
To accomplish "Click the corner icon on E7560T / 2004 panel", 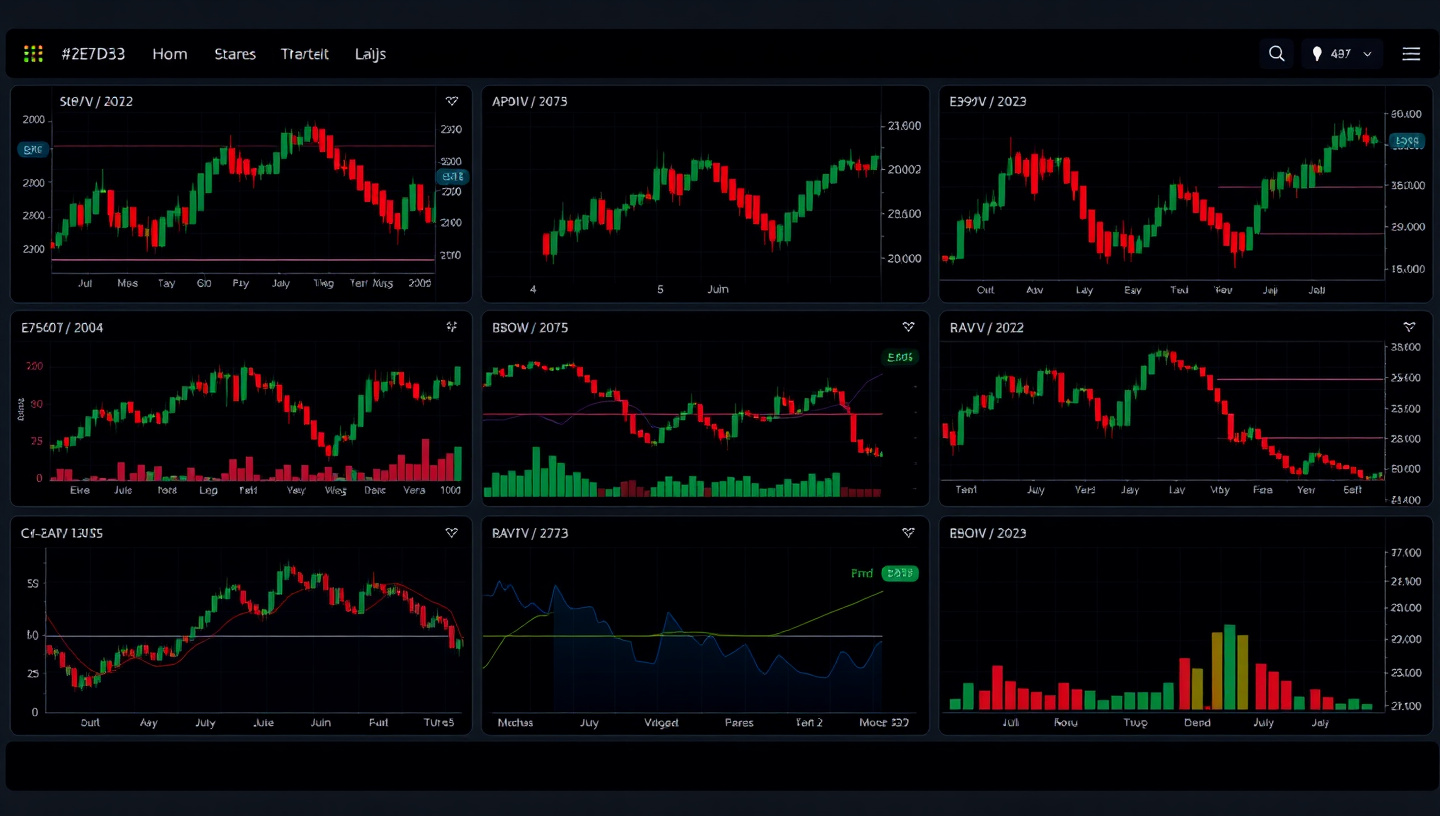I will [x=452, y=327].
